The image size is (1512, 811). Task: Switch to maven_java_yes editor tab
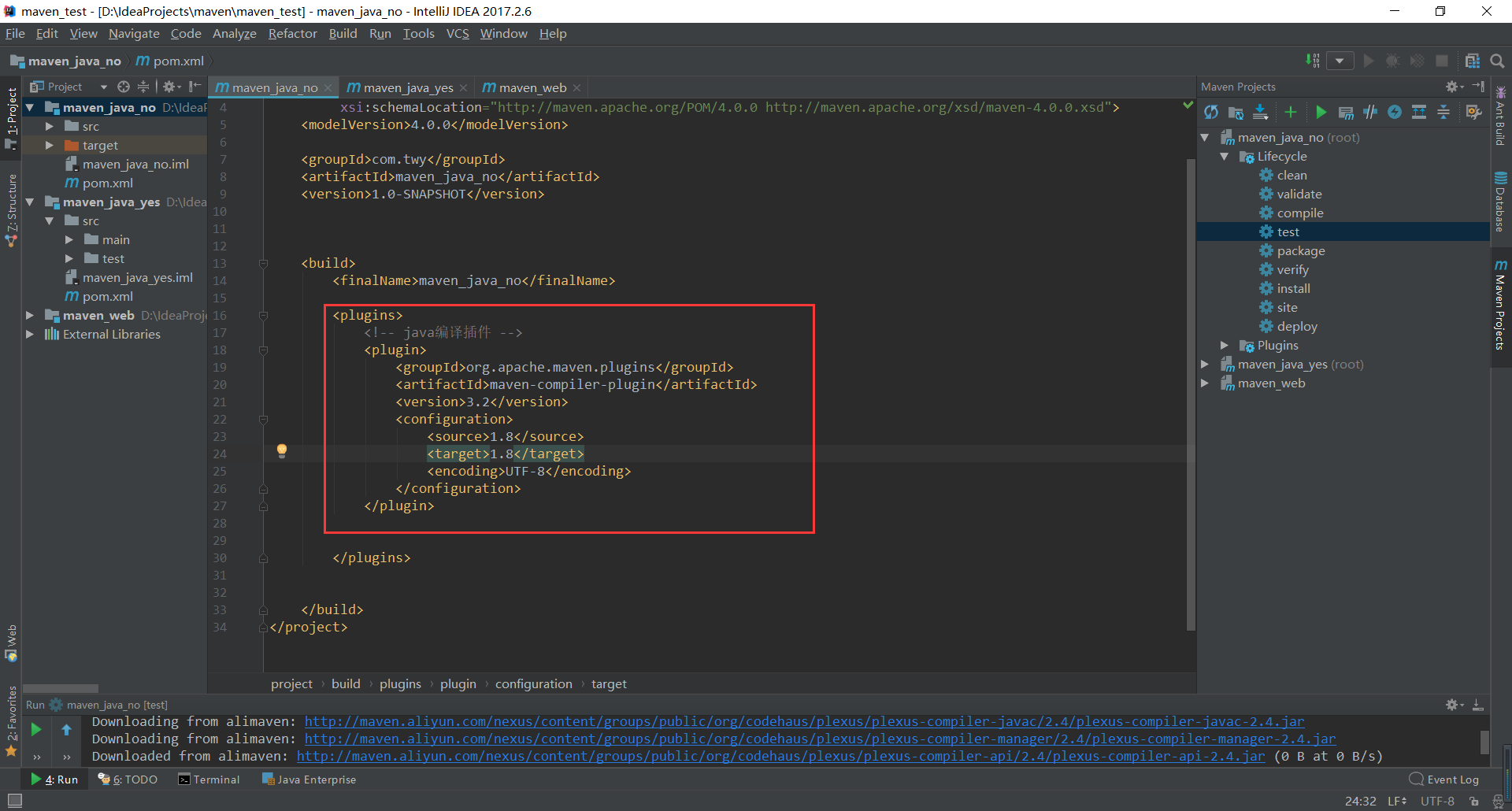tap(407, 87)
